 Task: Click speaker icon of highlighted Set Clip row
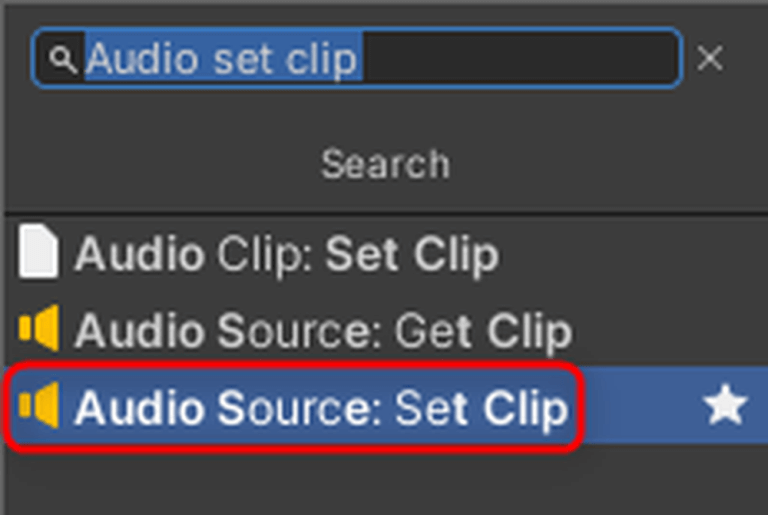coord(39,405)
